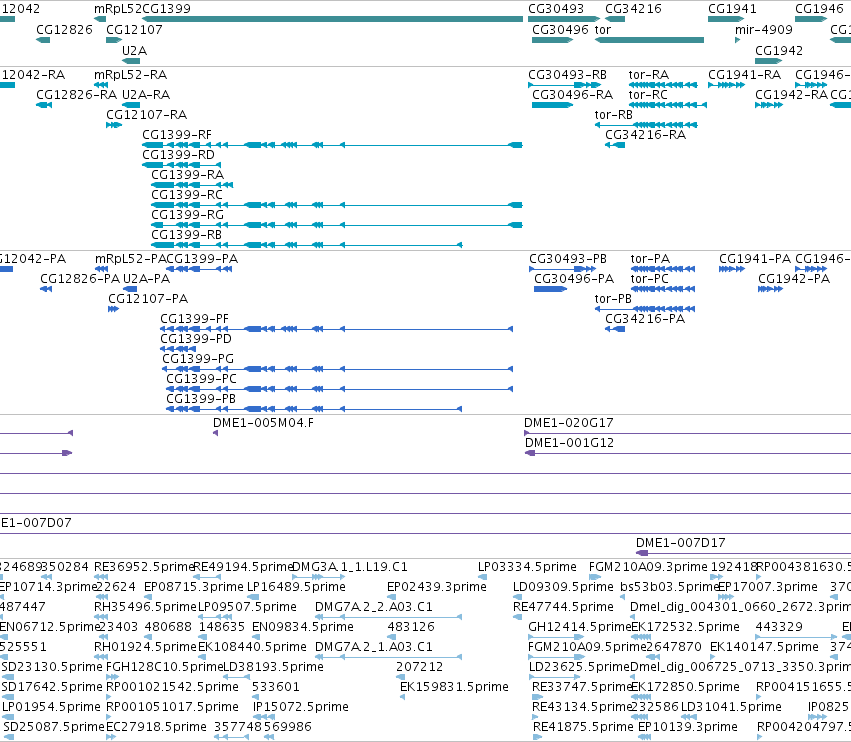Select the mir-4909 gene label

(x=764, y=30)
